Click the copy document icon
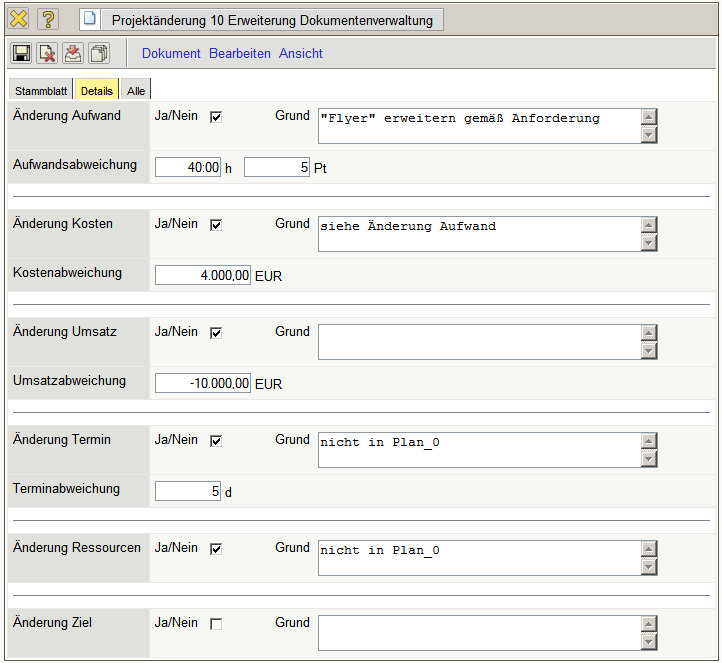 (x=99, y=54)
